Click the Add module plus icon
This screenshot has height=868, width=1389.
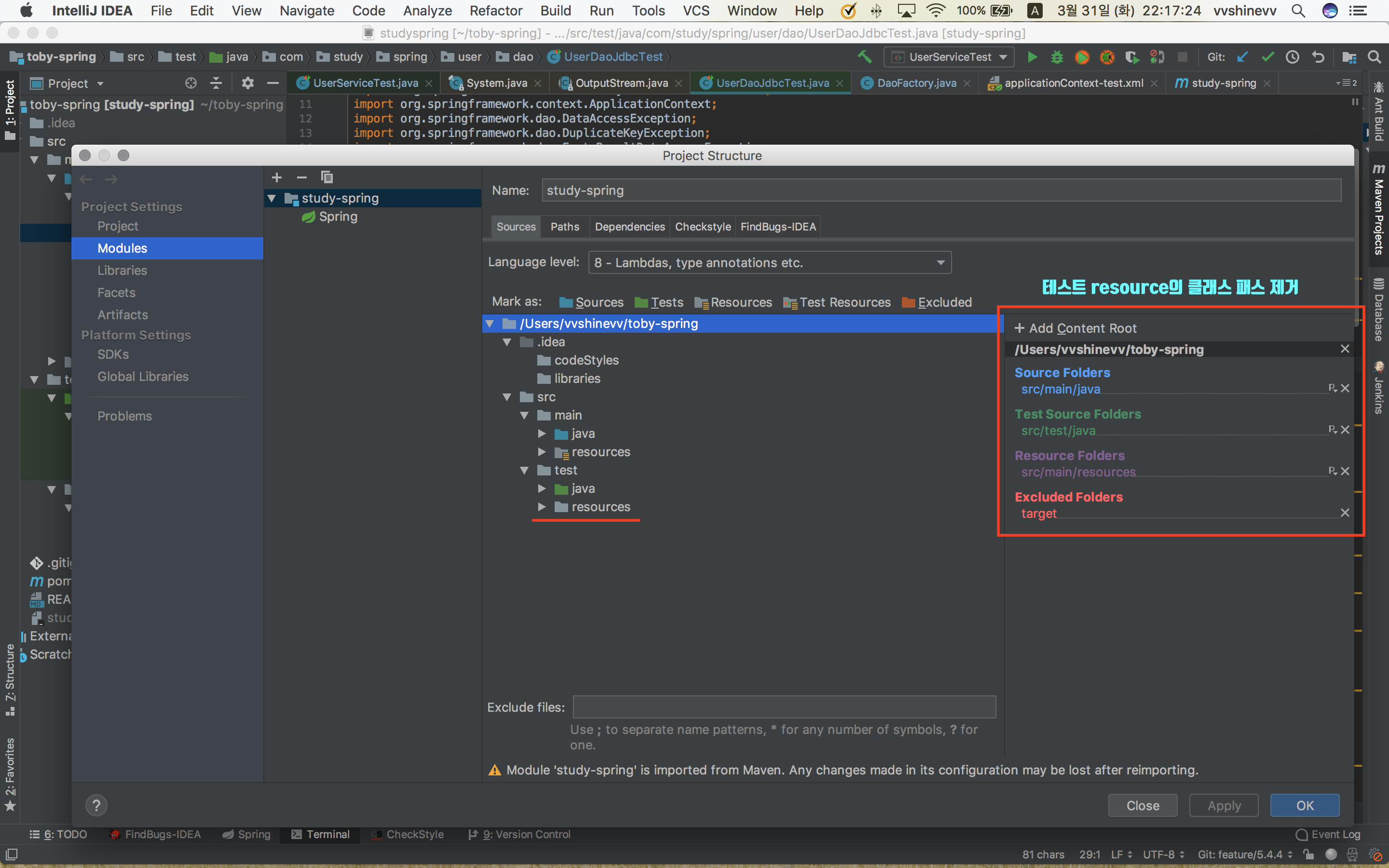coord(277,177)
